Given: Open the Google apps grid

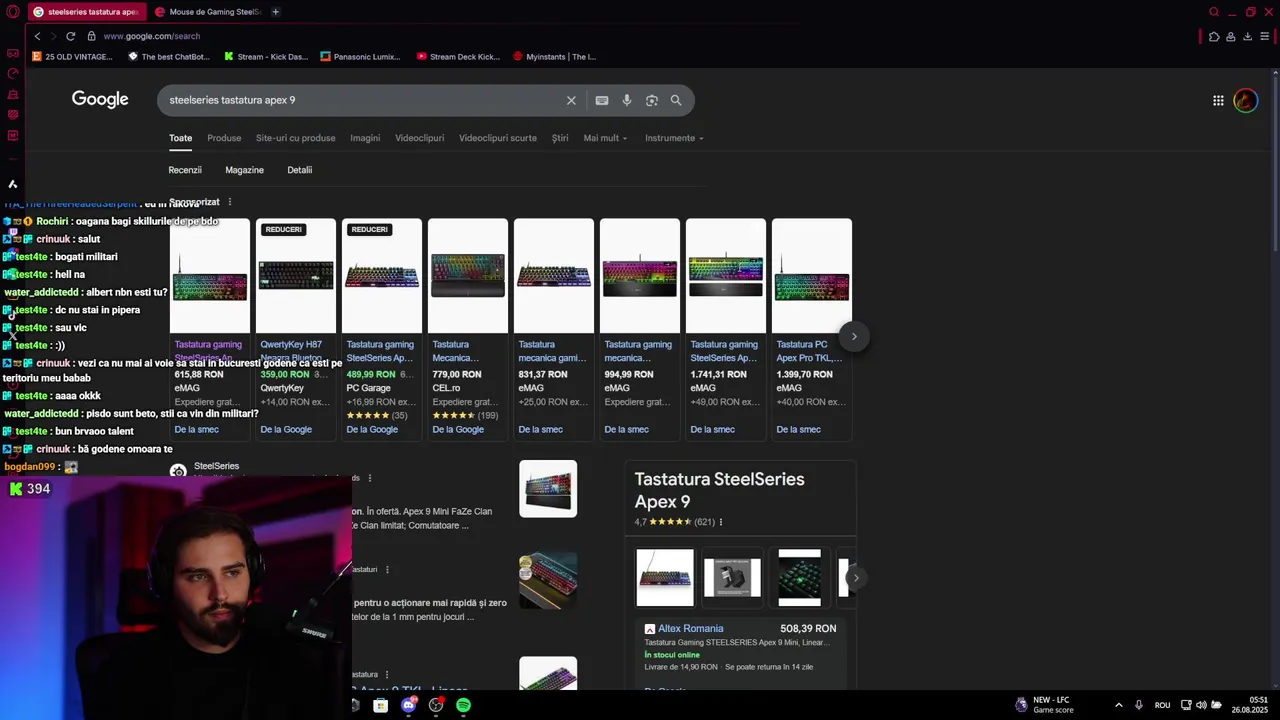Looking at the screenshot, I should pyautogui.click(x=1218, y=100).
